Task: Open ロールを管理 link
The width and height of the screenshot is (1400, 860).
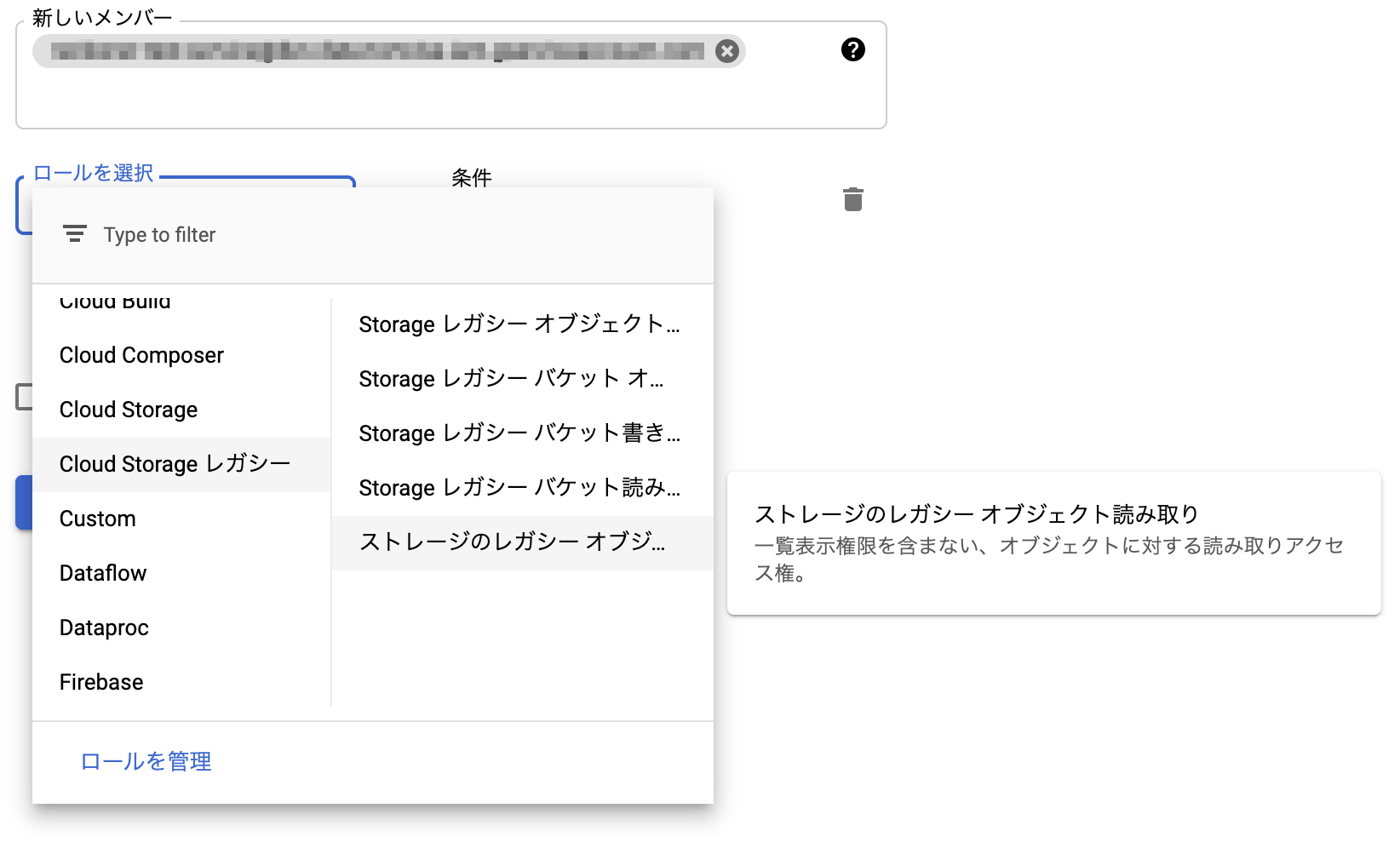Action: (146, 761)
